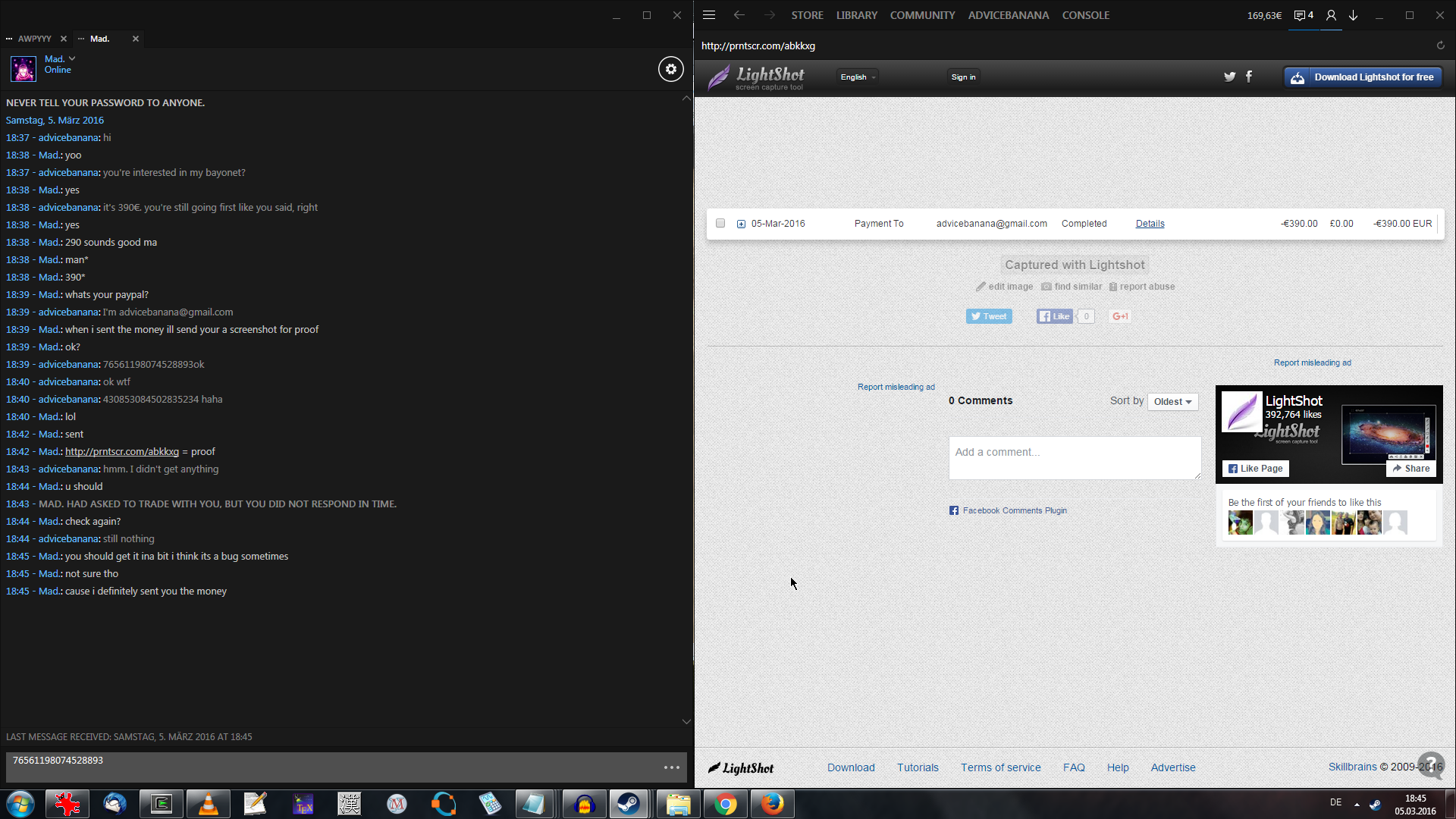Image resolution: width=1456 pixels, height=819 pixels.
Task: Expand the 05-Mar-2016 transaction plus box
Action: tap(741, 224)
